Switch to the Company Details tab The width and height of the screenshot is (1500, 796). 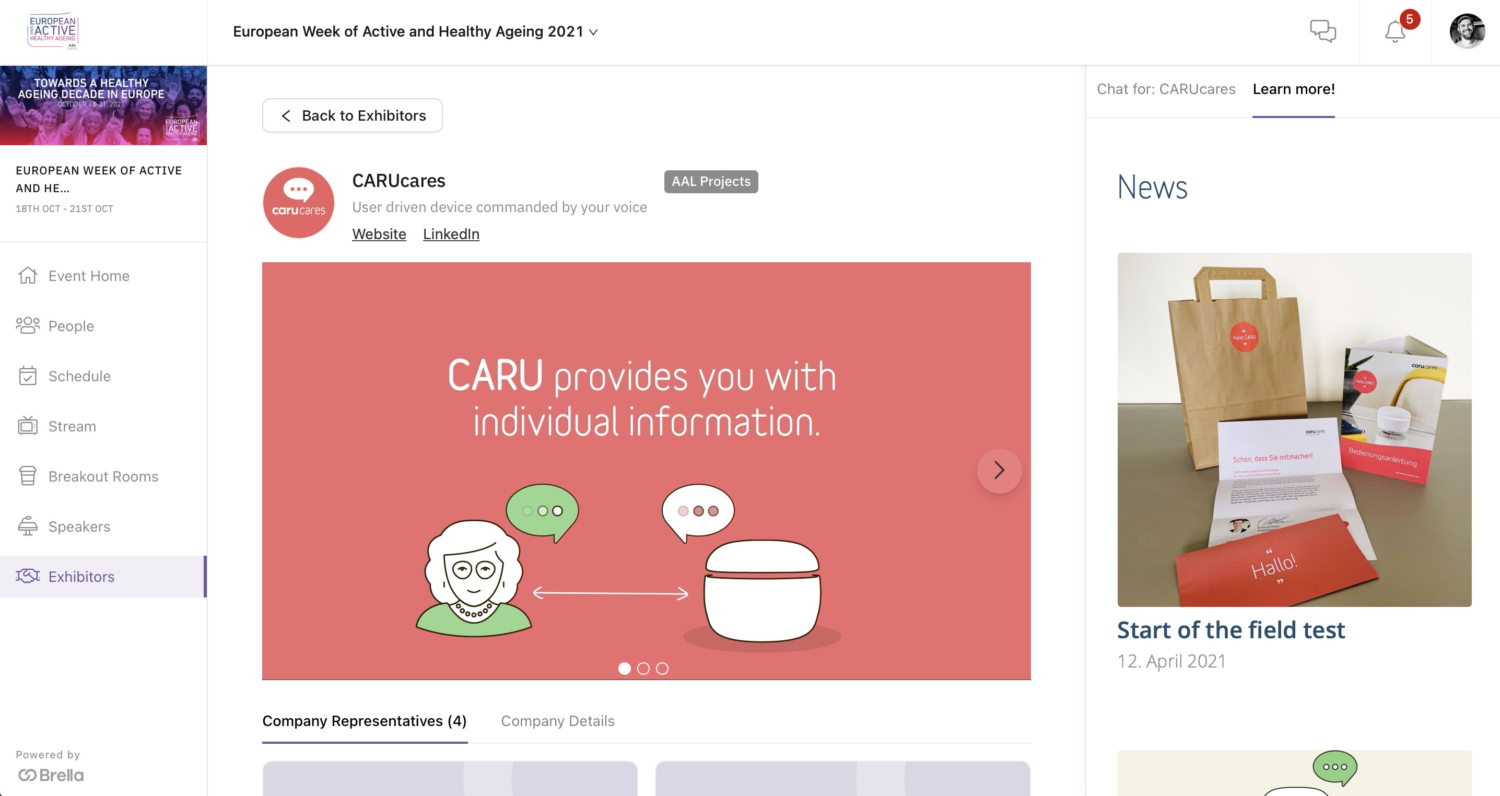[557, 721]
